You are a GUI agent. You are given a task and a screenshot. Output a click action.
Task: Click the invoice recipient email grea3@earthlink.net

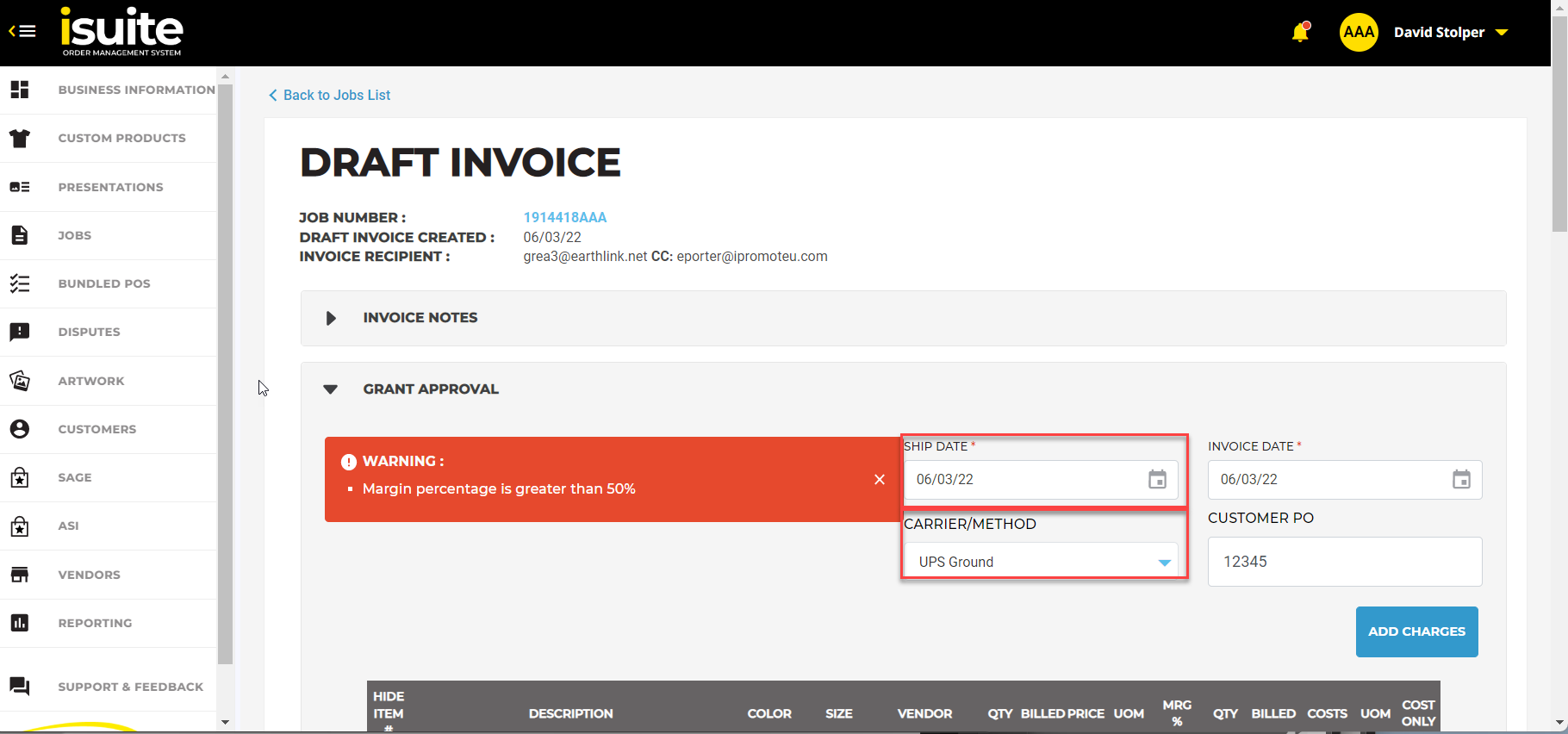click(x=585, y=256)
